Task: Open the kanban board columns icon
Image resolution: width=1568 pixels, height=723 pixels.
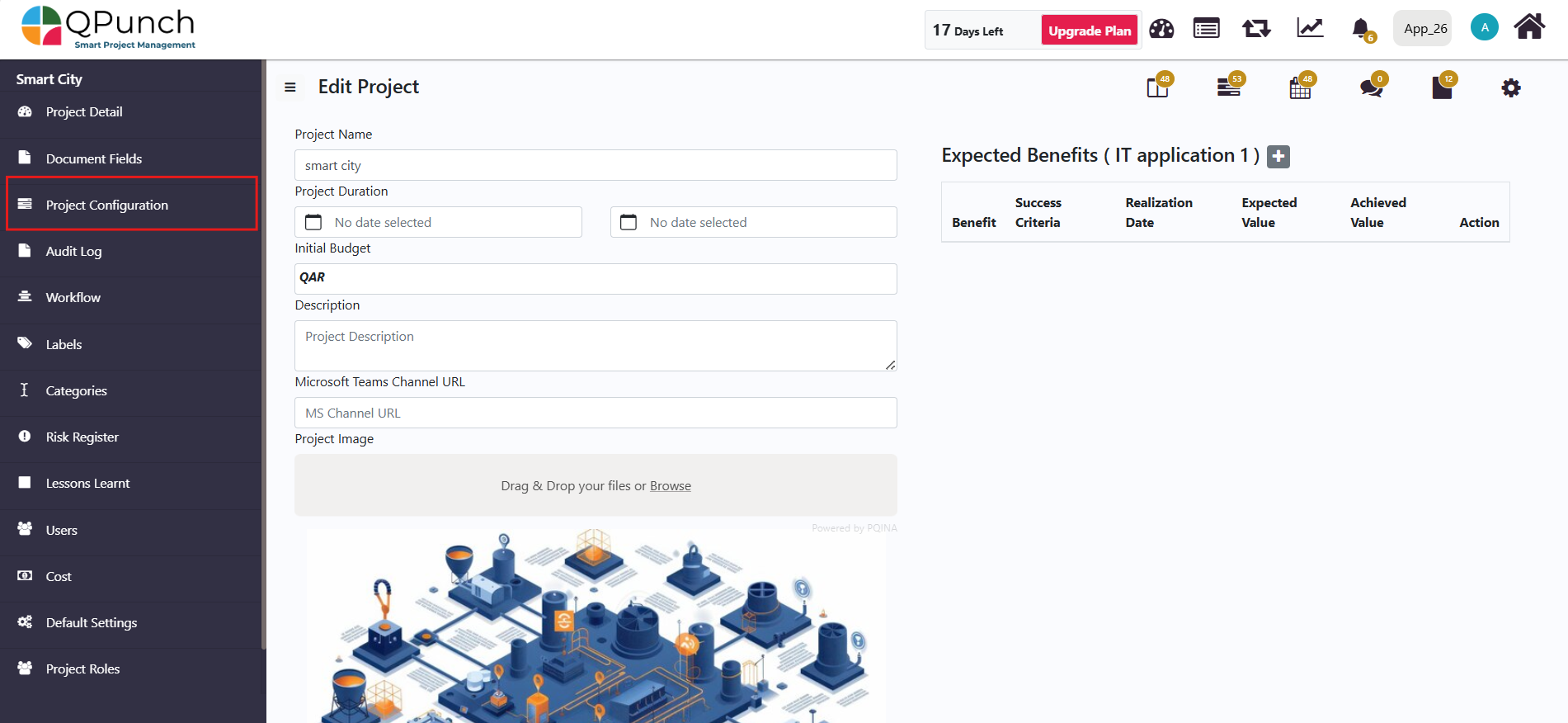Action: pyautogui.click(x=1157, y=87)
